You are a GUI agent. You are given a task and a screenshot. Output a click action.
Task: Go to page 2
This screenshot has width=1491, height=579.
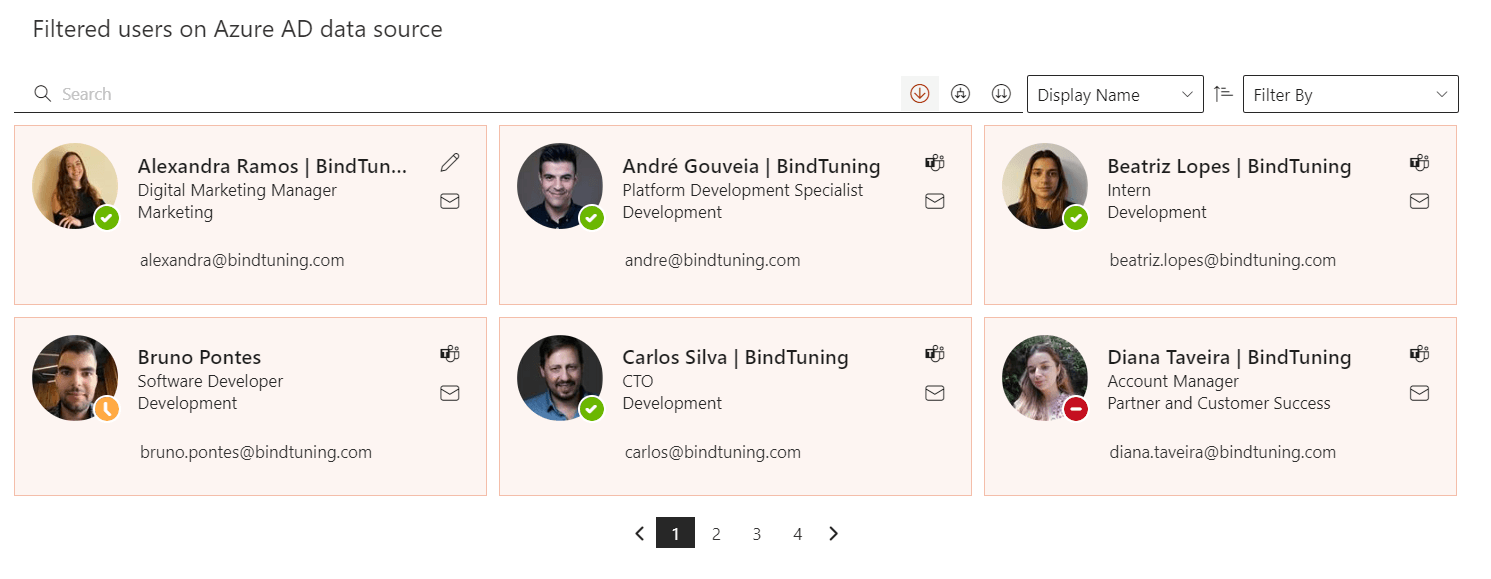point(716,533)
